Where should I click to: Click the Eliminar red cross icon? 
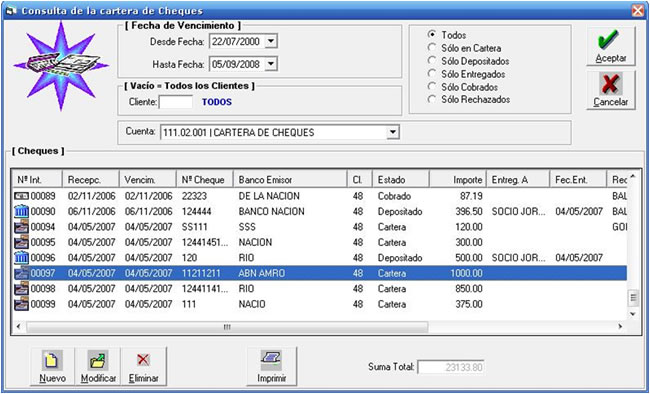[x=143, y=360]
